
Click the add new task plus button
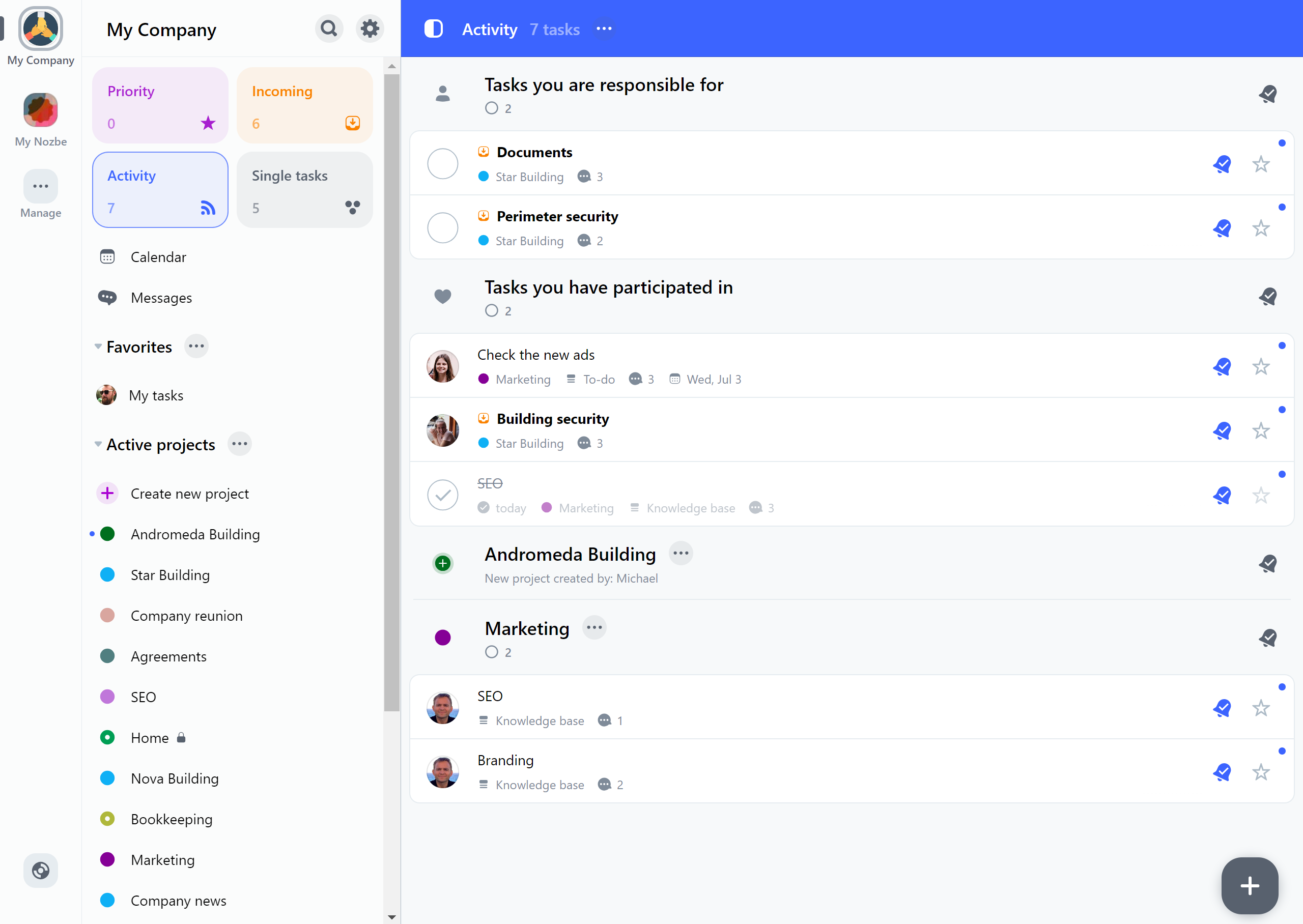(x=1250, y=884)
